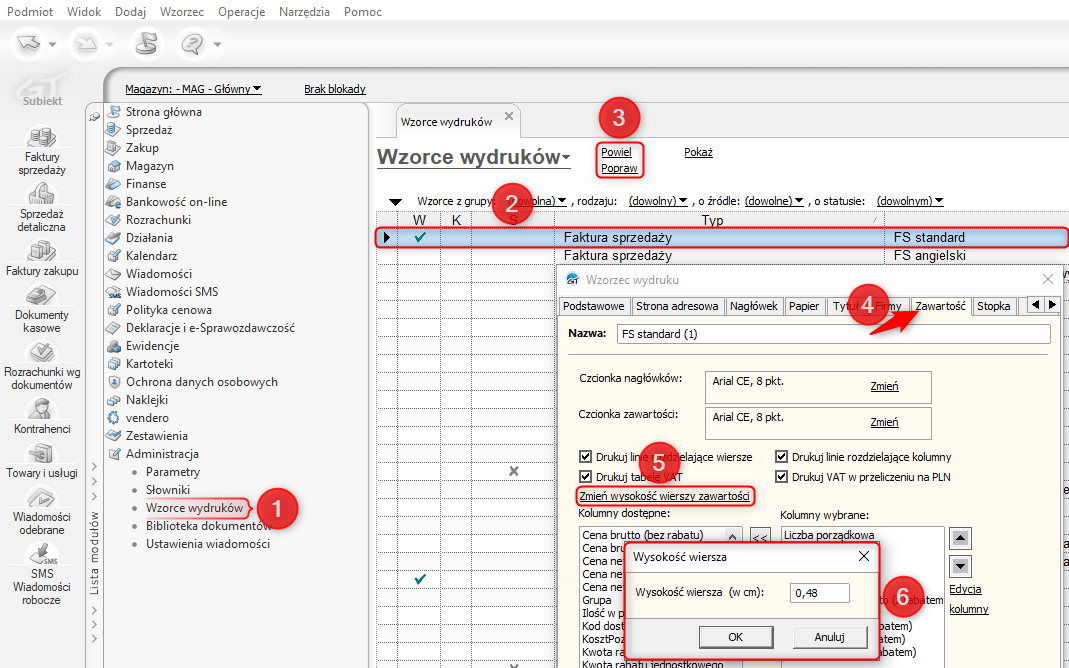Open Wiadomości odebrane sidebar icon
This screenshot has width=1069, height=668.
tap(42, 497)
